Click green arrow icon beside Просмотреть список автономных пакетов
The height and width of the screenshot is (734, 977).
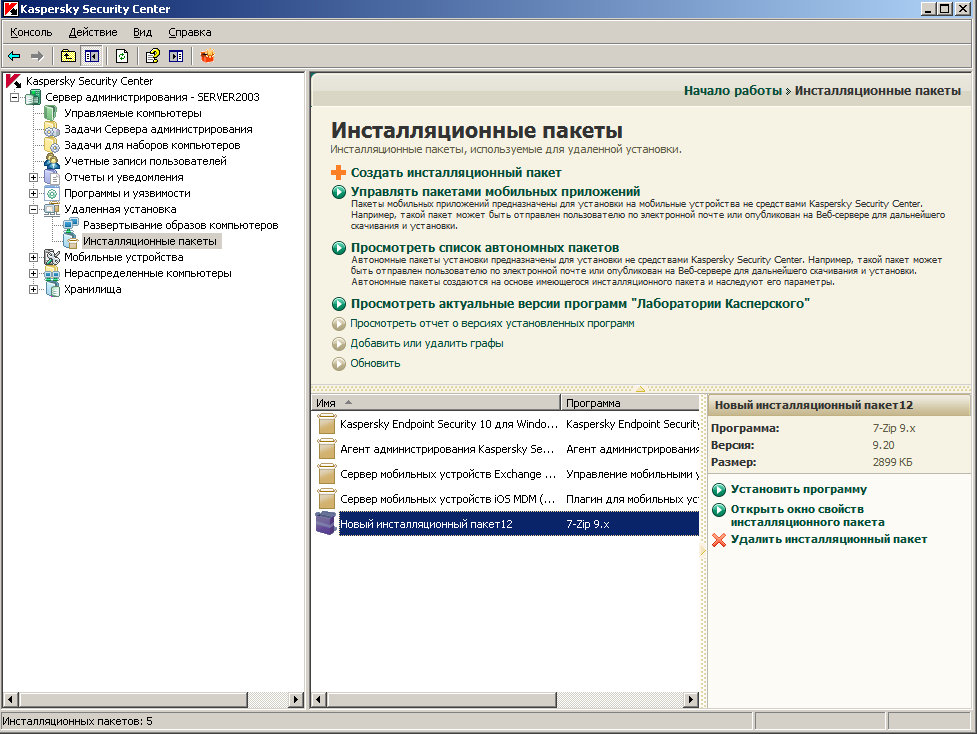click(x=338, y=248)
